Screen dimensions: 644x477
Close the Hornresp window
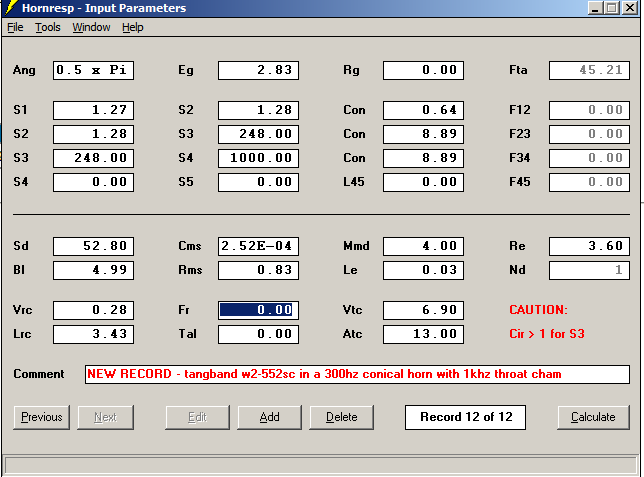630,8
